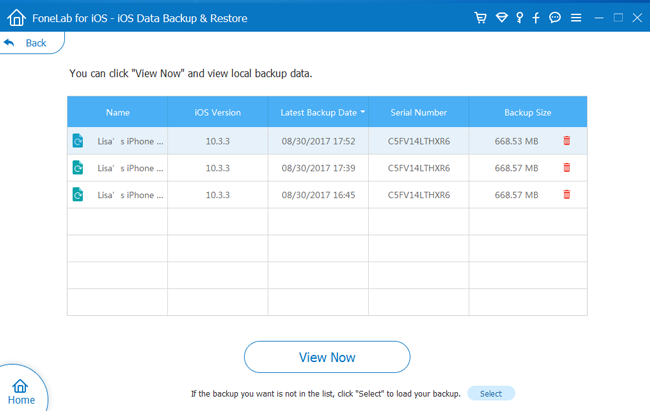
Task: Click the date 08/30/2017 17:39
Action: coord(318,168)
